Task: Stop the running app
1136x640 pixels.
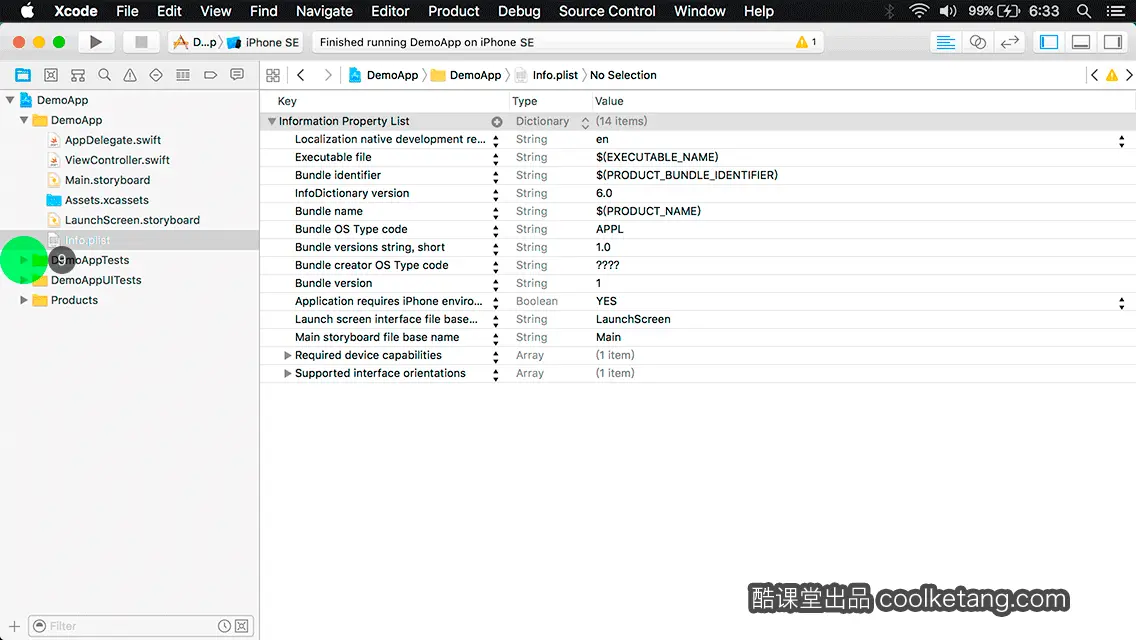Action: point(141,42)
